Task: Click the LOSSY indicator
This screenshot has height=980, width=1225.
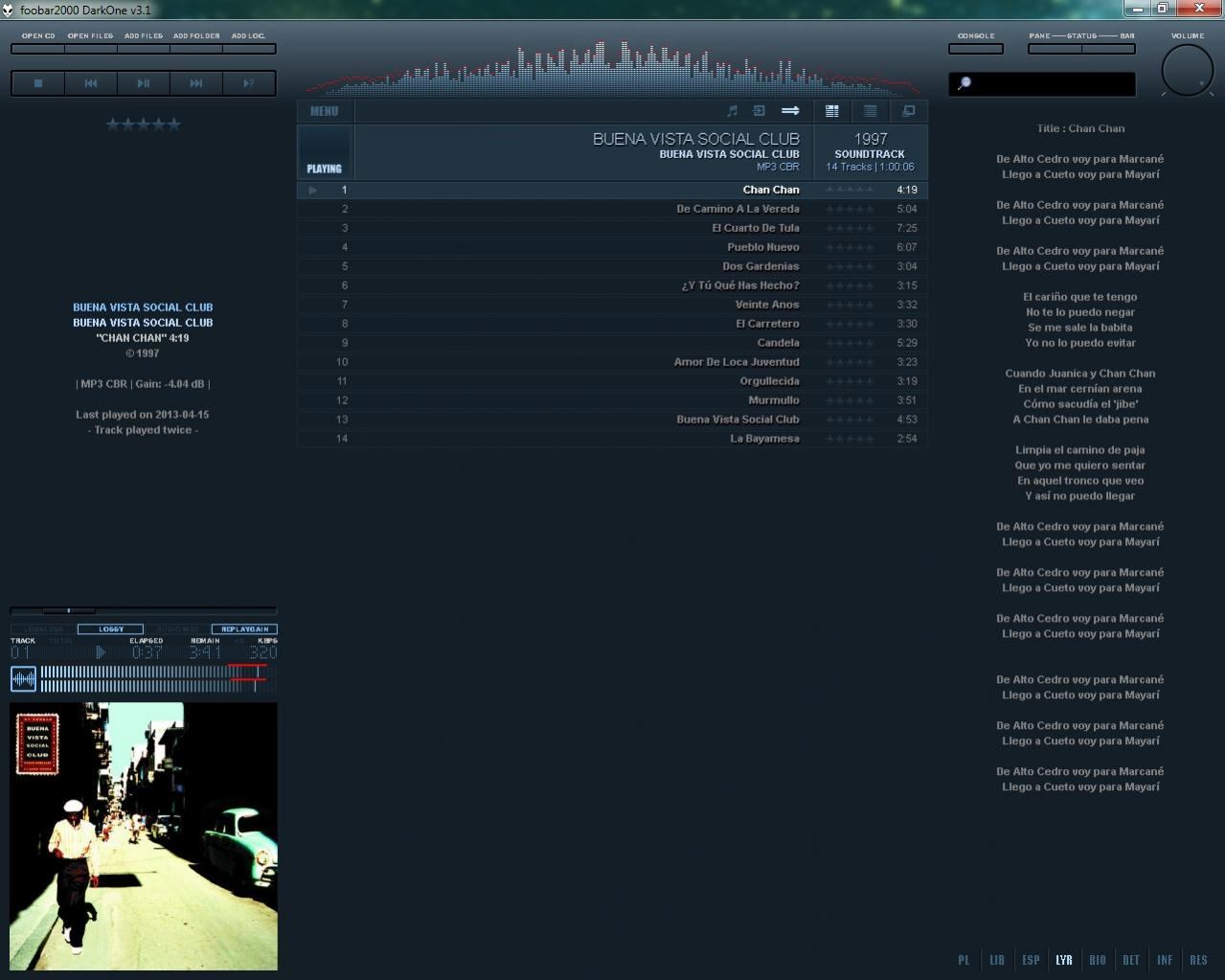Action: coord(110,629)
